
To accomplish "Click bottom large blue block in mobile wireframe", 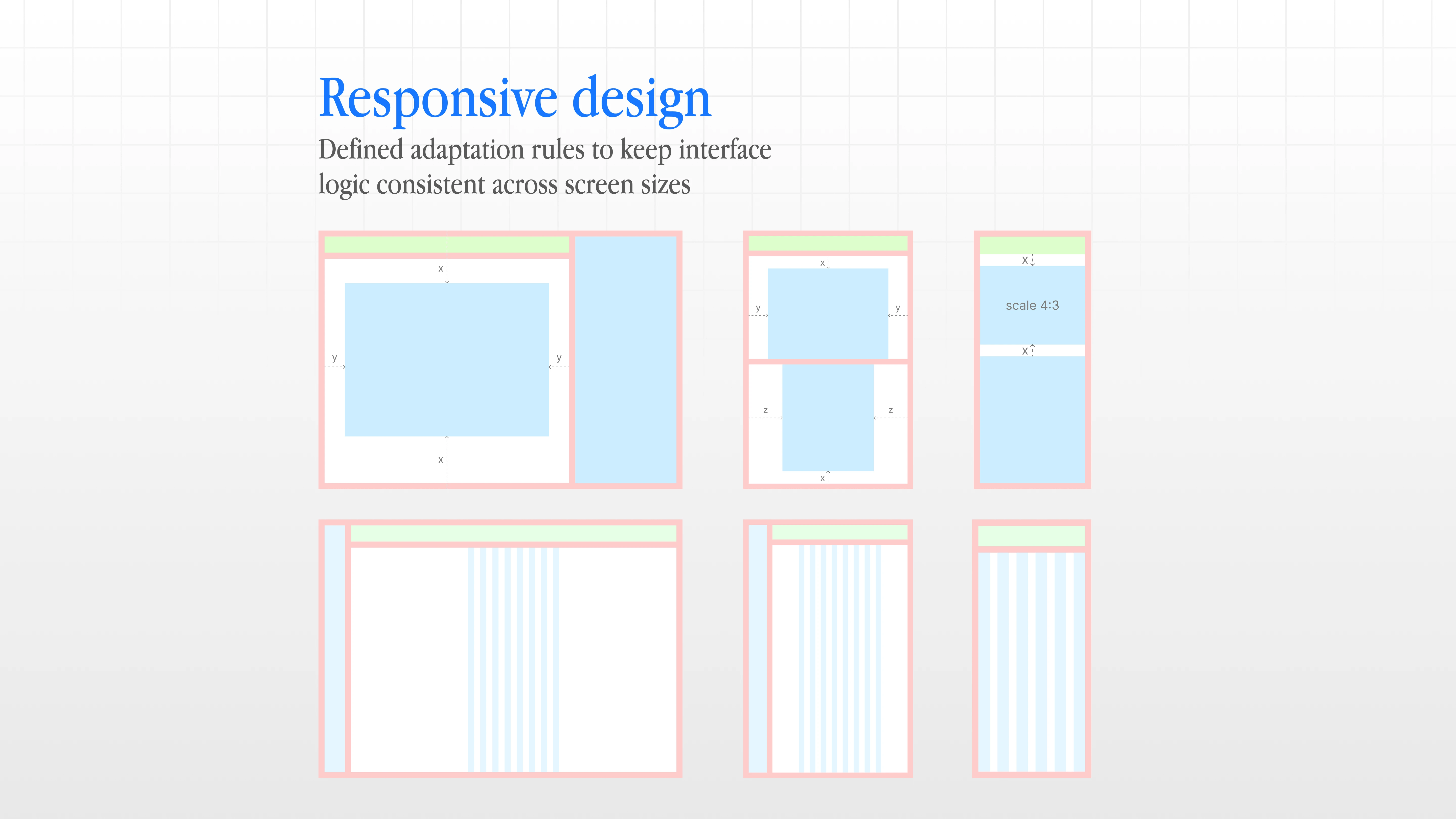I will pos(1032,419).
